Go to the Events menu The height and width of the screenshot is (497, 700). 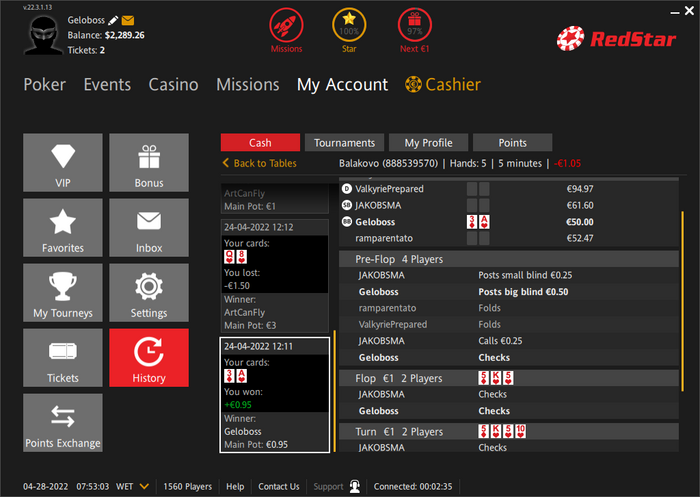pos(107,84)
